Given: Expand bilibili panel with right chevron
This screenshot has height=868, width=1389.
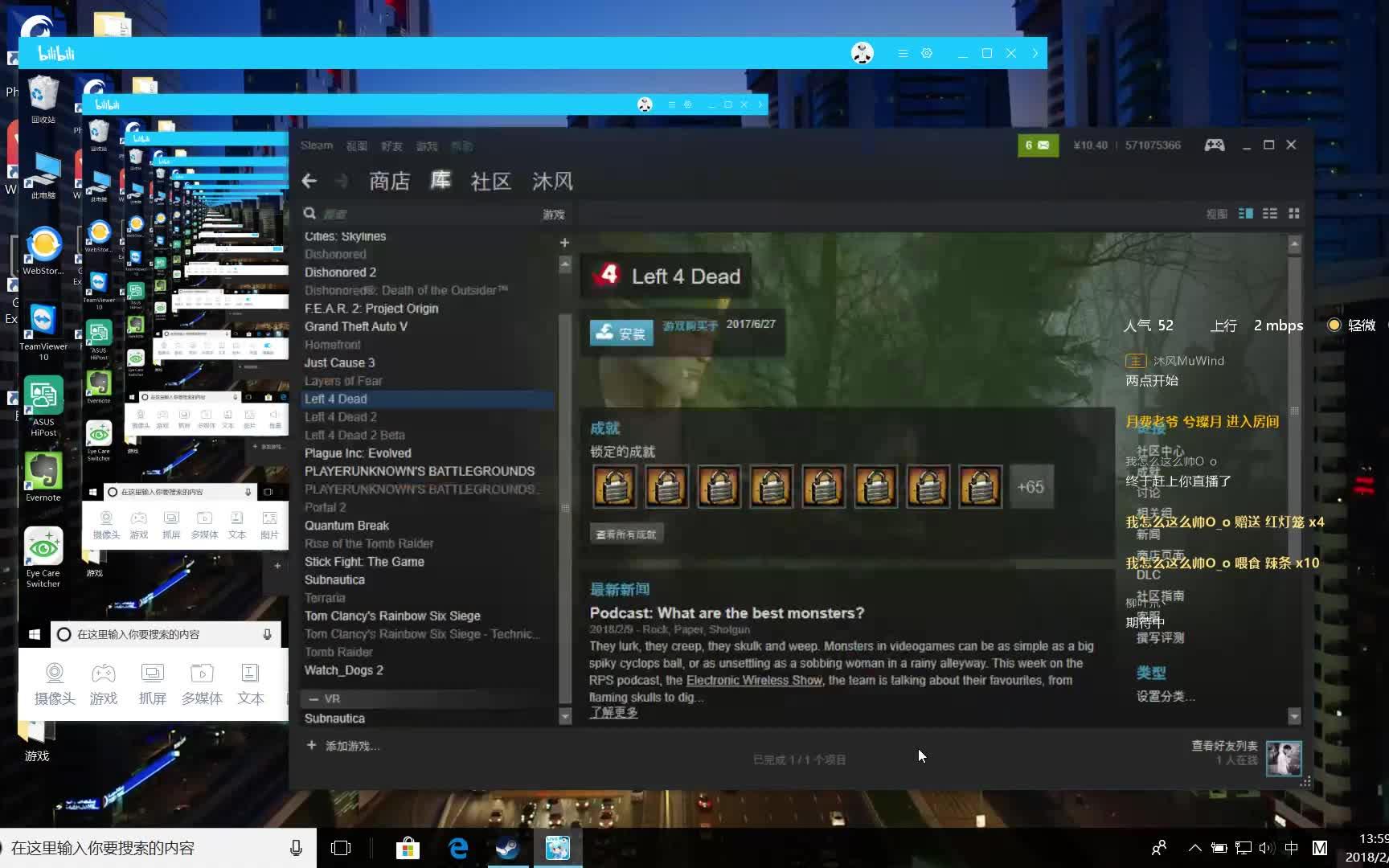Looking at the screenshot, I should (x=1035, y=53).
